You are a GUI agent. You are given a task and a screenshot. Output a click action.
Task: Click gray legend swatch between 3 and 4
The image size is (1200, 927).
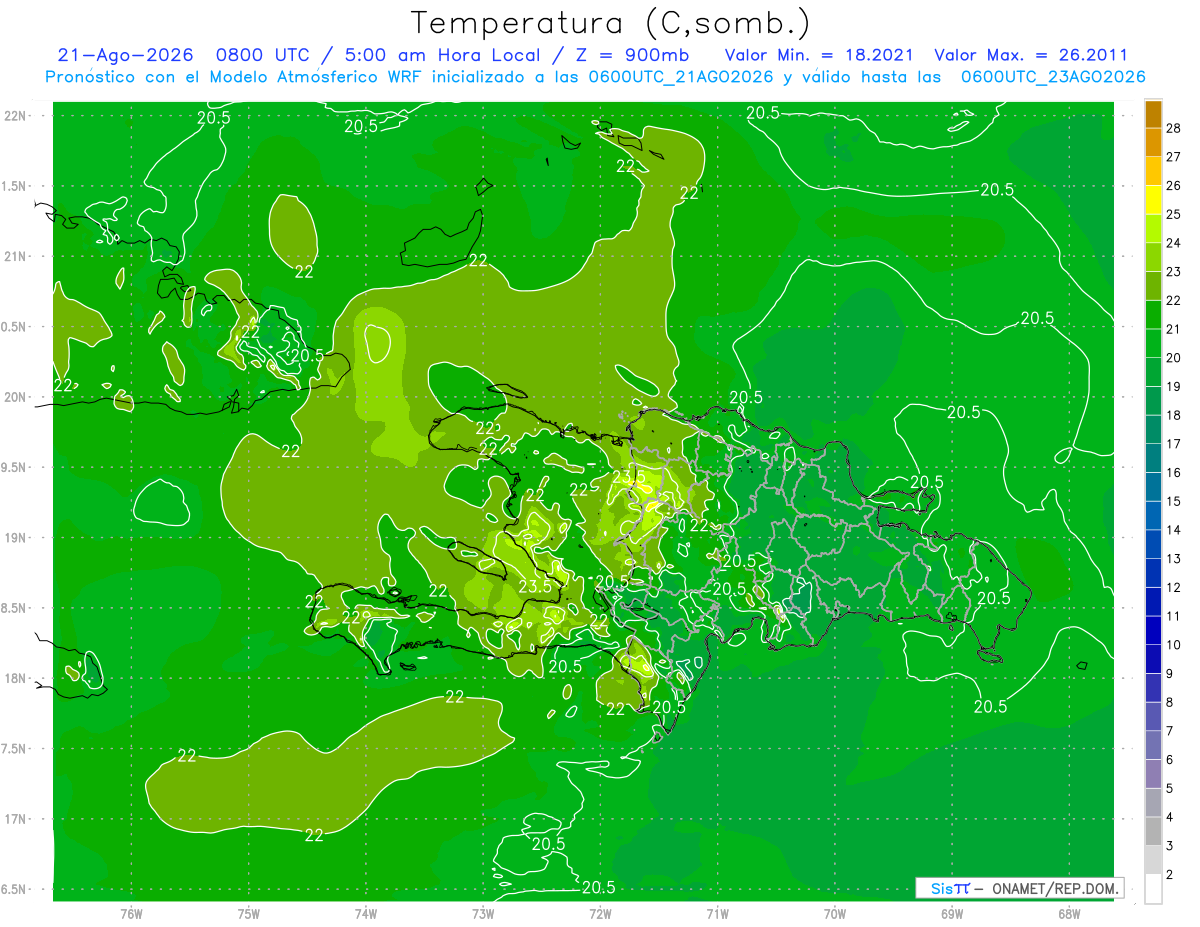(1153, 832)
